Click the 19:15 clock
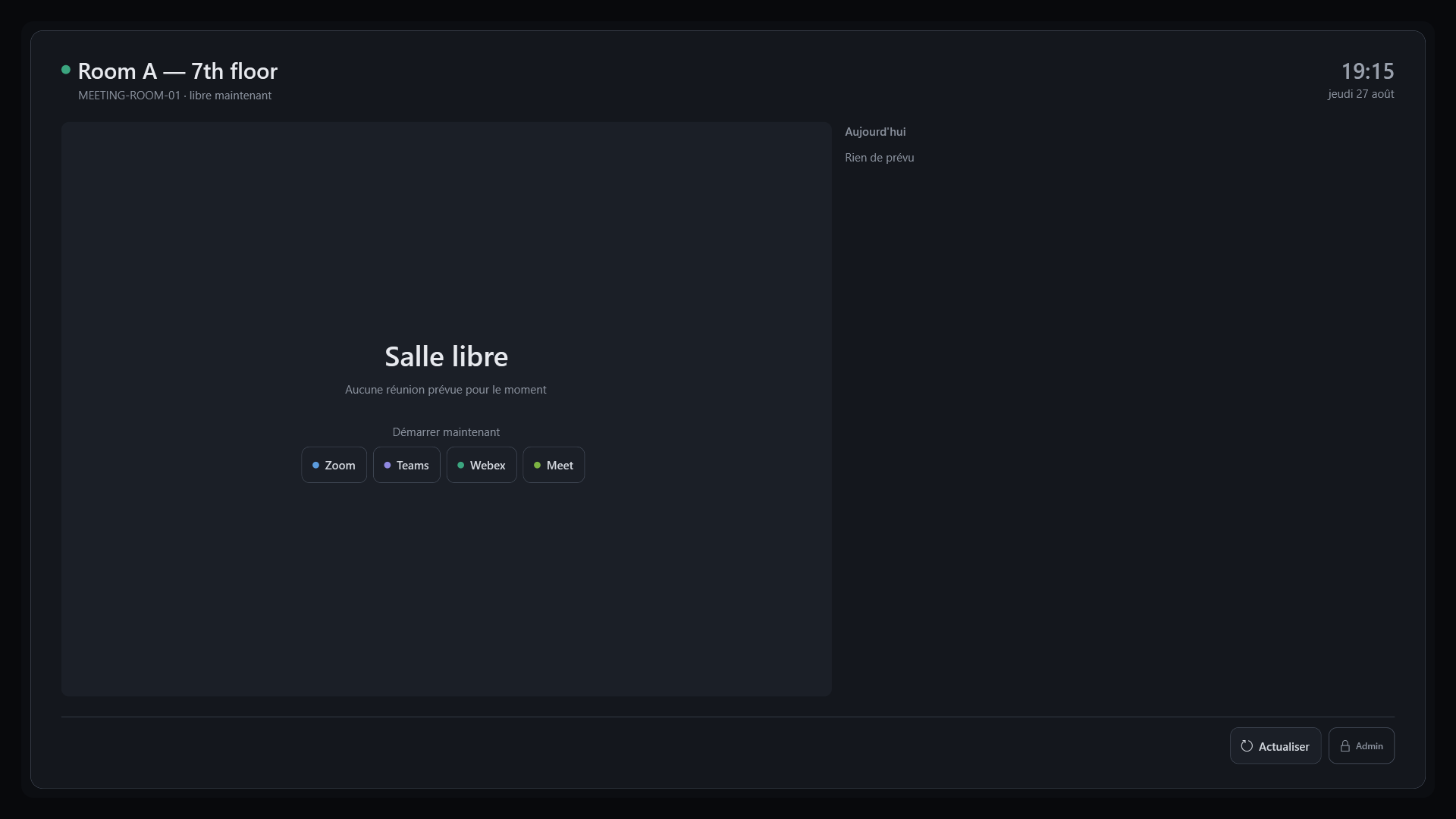Screen dimensions: 1456x819 tap(1367, 71)
